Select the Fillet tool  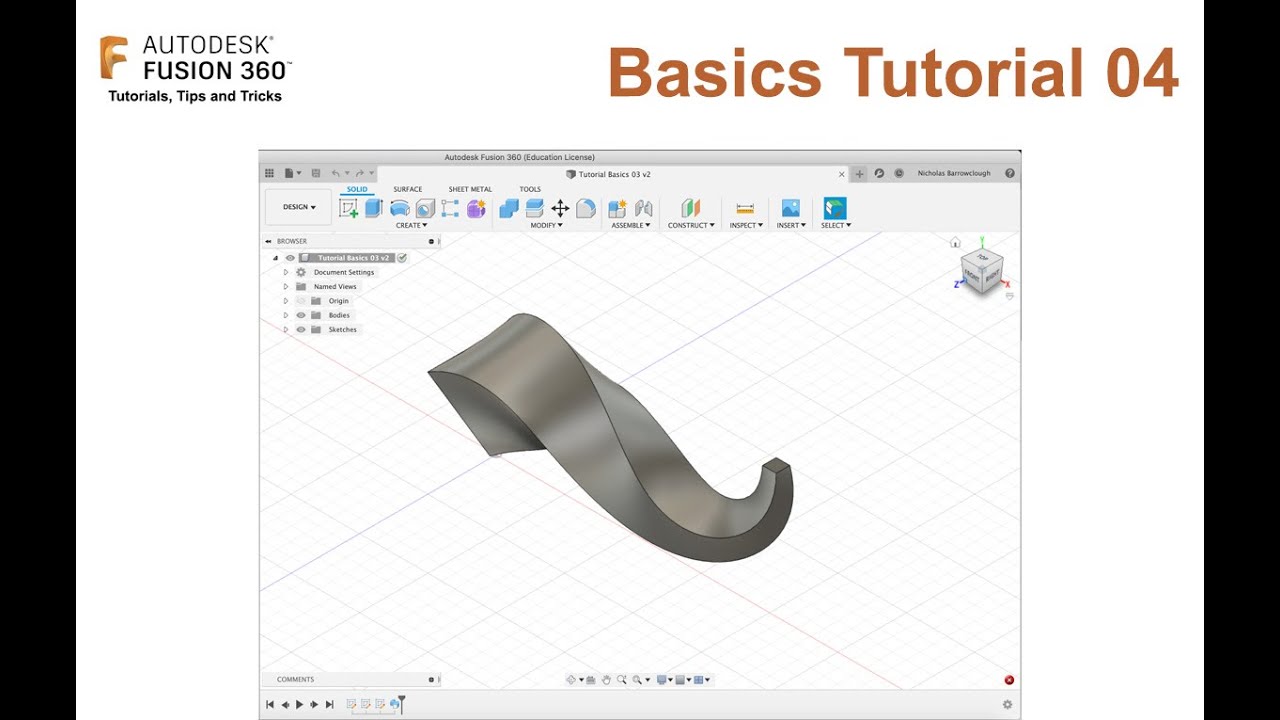[x=586, y=208]
